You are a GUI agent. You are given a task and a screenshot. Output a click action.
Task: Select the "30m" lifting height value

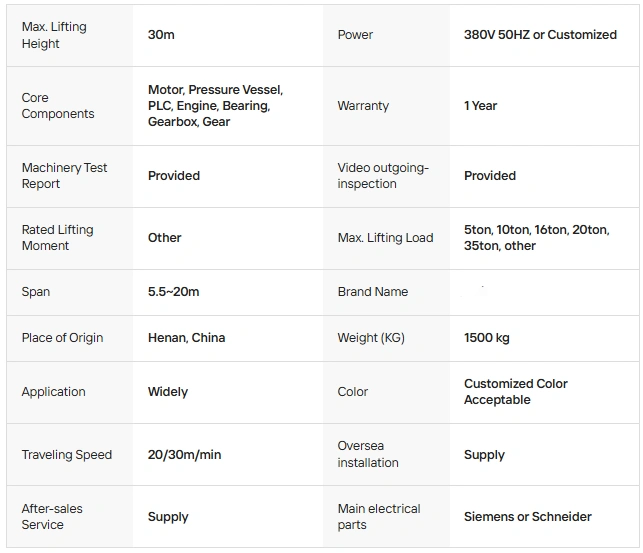[161, 35]
